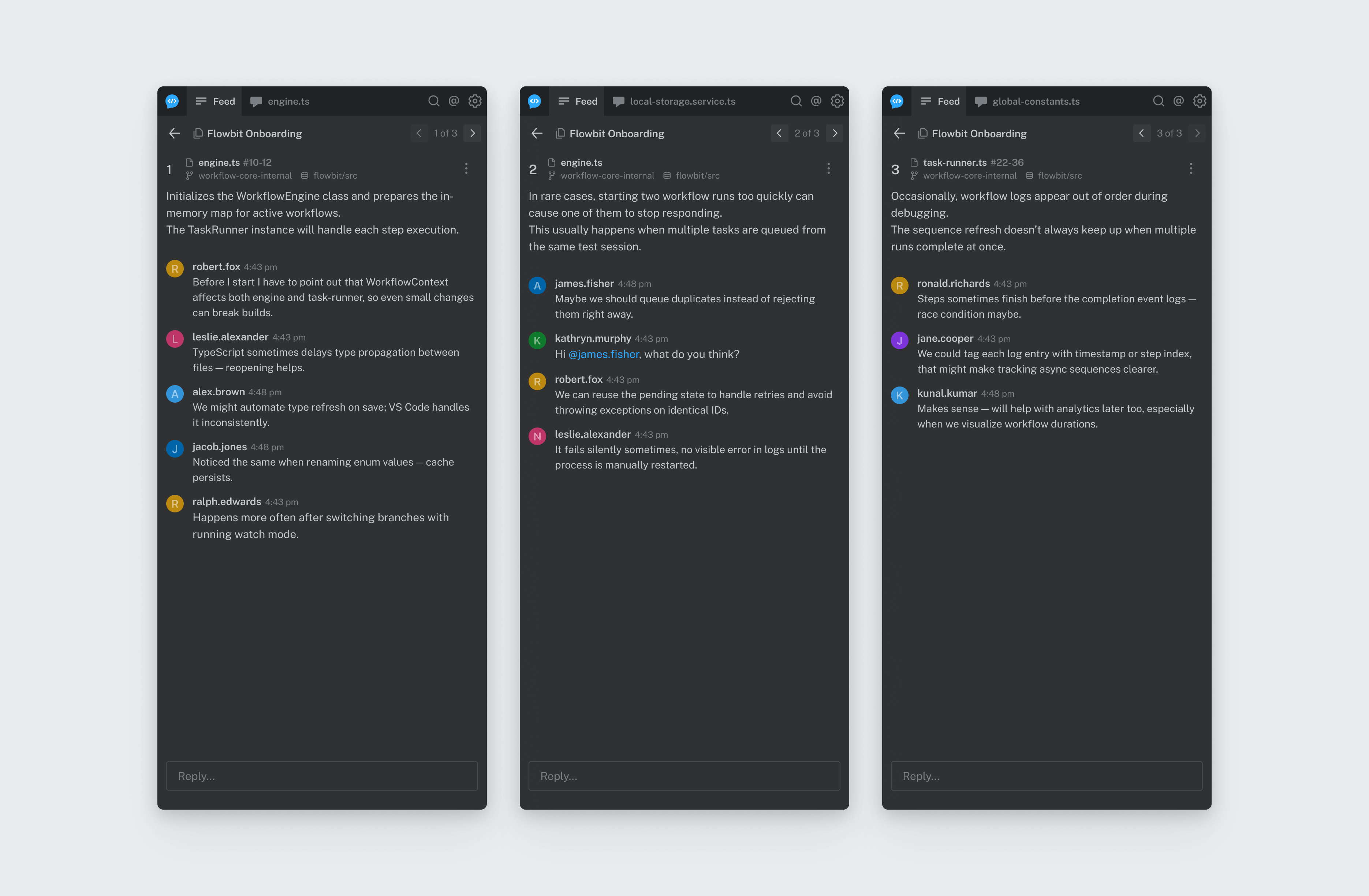Open the kebab menu for task-runner.ts #22-36
The height and width of the screenshot is (896, 1369).
[1191, 168]
